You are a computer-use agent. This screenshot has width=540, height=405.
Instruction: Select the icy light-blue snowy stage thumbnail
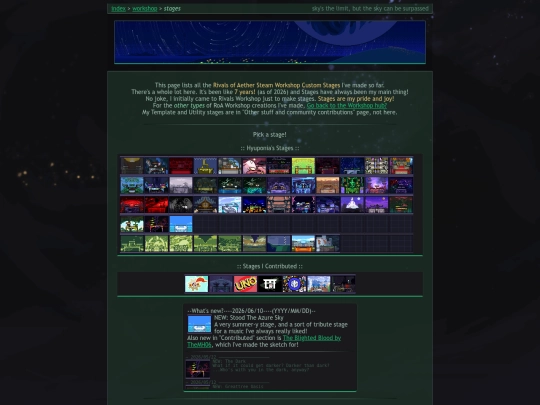230,205
